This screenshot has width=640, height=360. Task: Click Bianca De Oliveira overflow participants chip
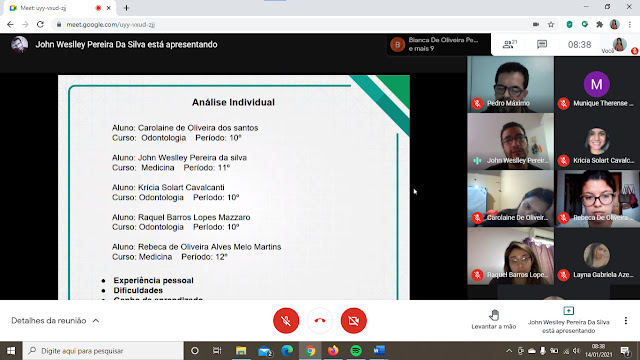pos(438,44)
